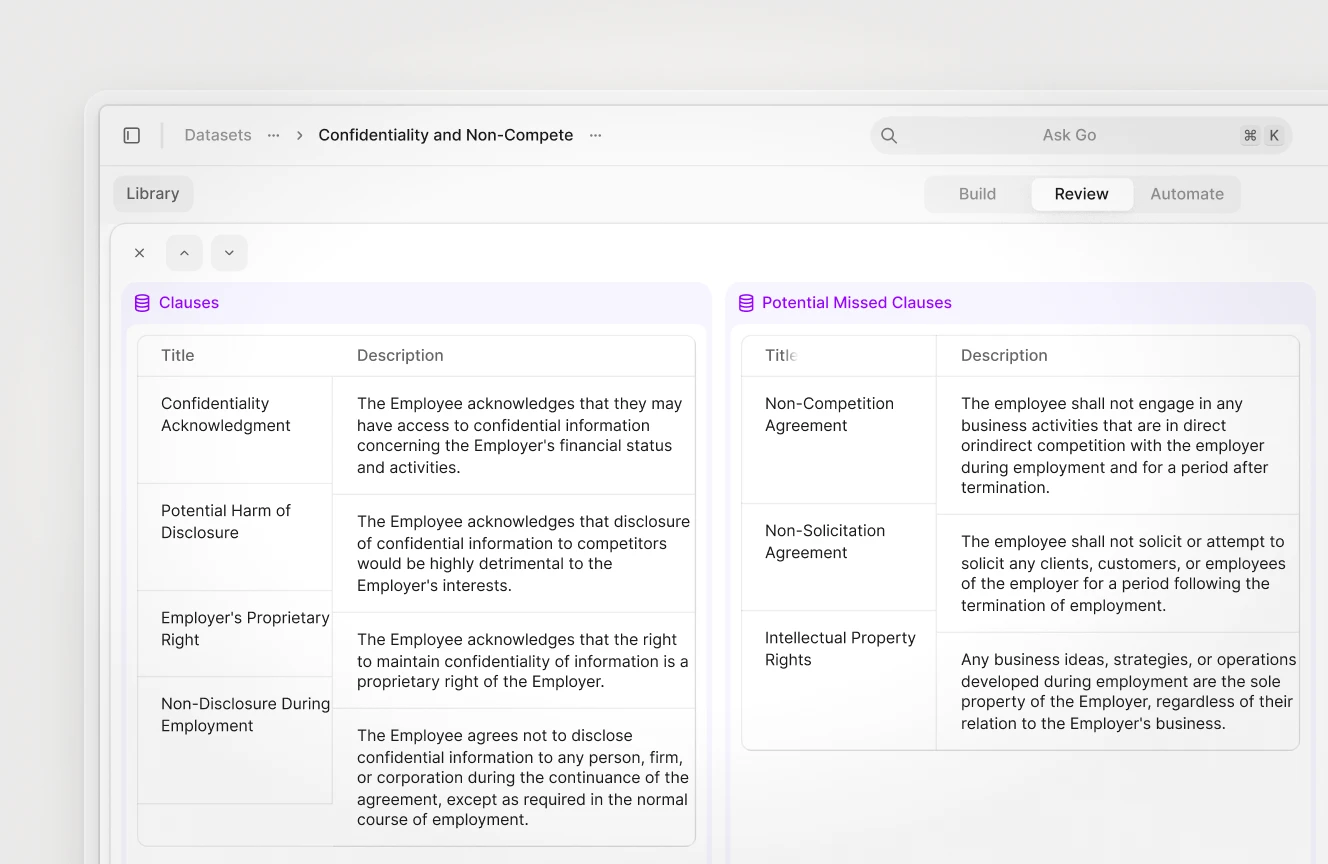Select the Employer's Proprietary Right cell
Image resolution: width=1328 pixels, height=864 pixels.
[235, 634]
